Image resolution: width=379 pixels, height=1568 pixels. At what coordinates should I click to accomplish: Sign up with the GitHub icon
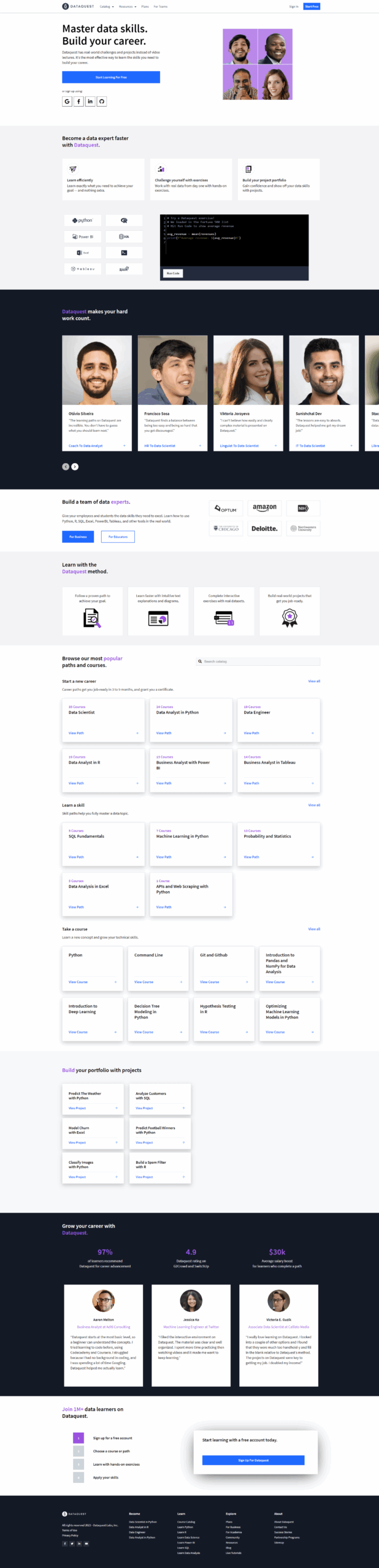click(x=102, y=102)
